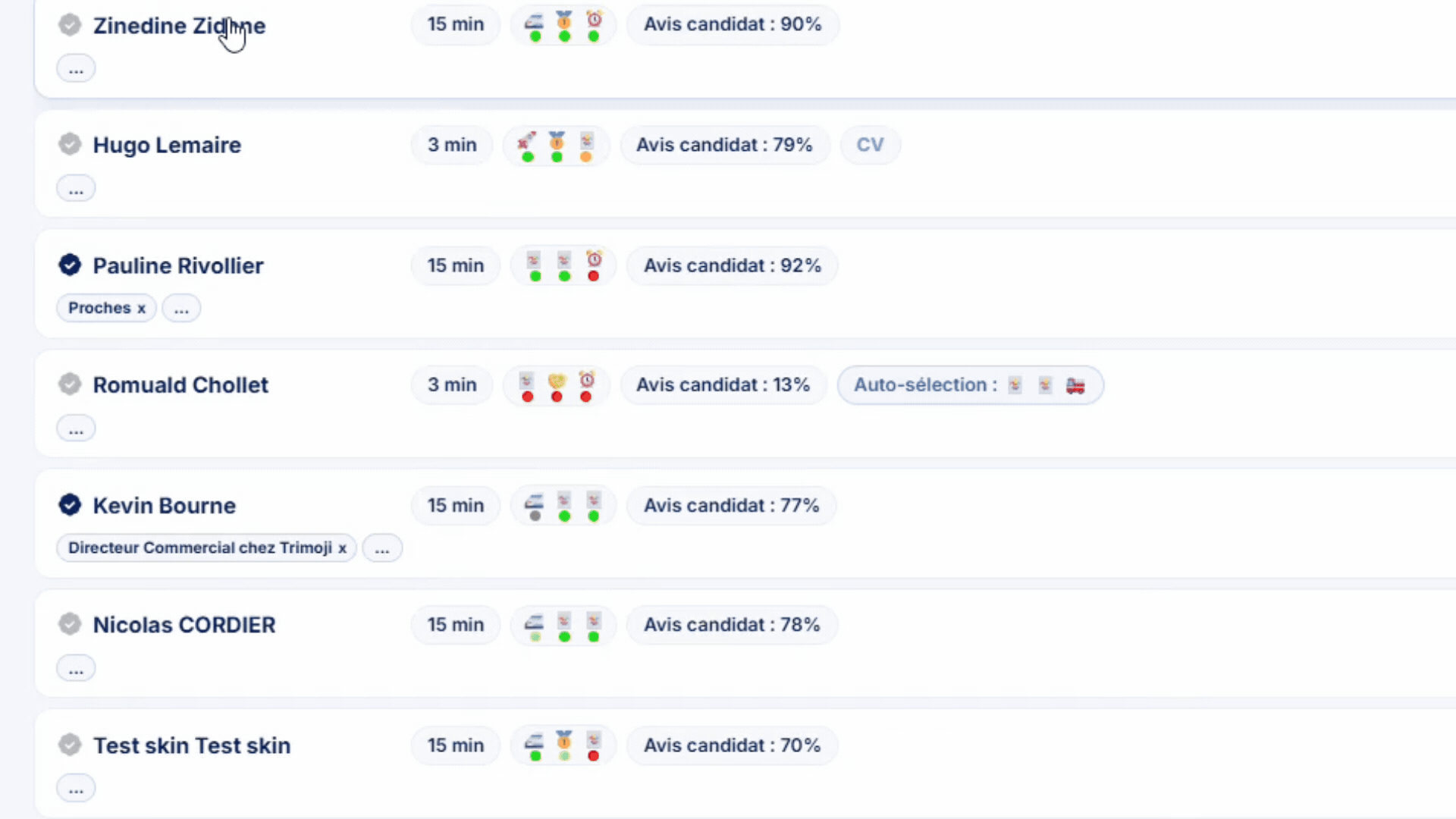Click the medal icon in Test skin's row
This screenshot has width=1456, height=819.
tap(564, 740)
